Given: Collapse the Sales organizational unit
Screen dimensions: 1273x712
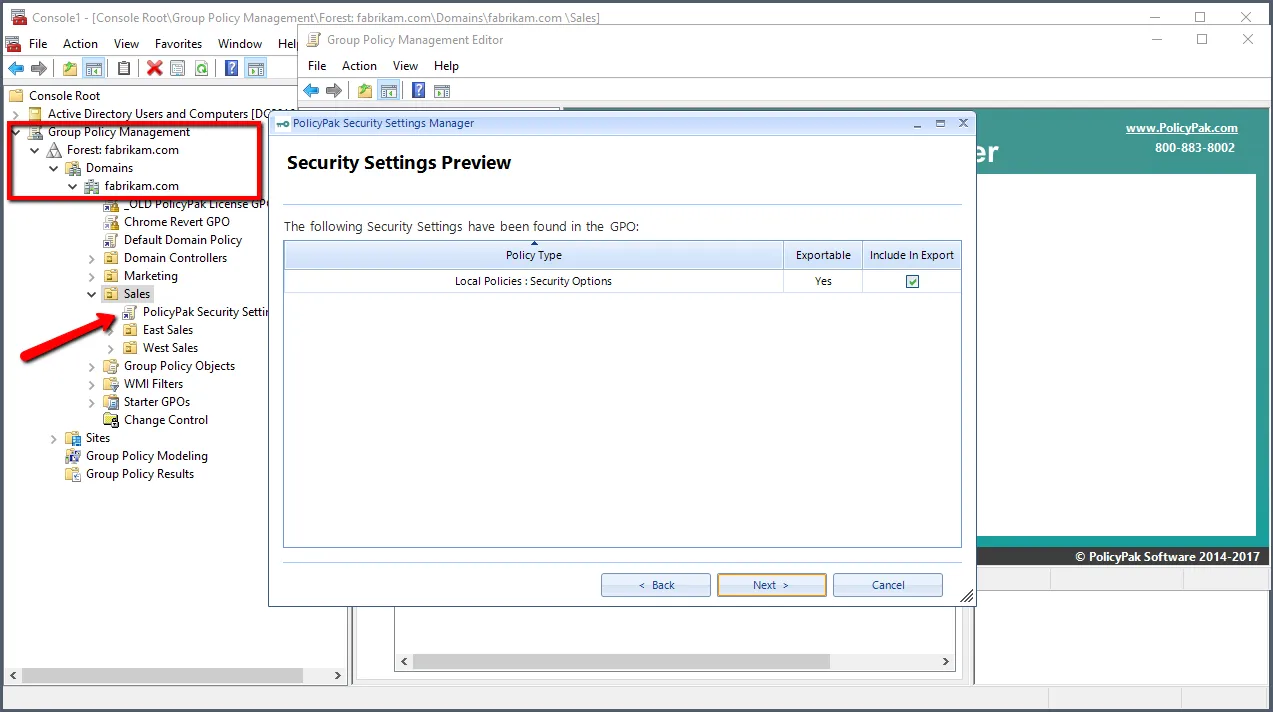Looking at the screenshot, I should click(x=92, y=294).
